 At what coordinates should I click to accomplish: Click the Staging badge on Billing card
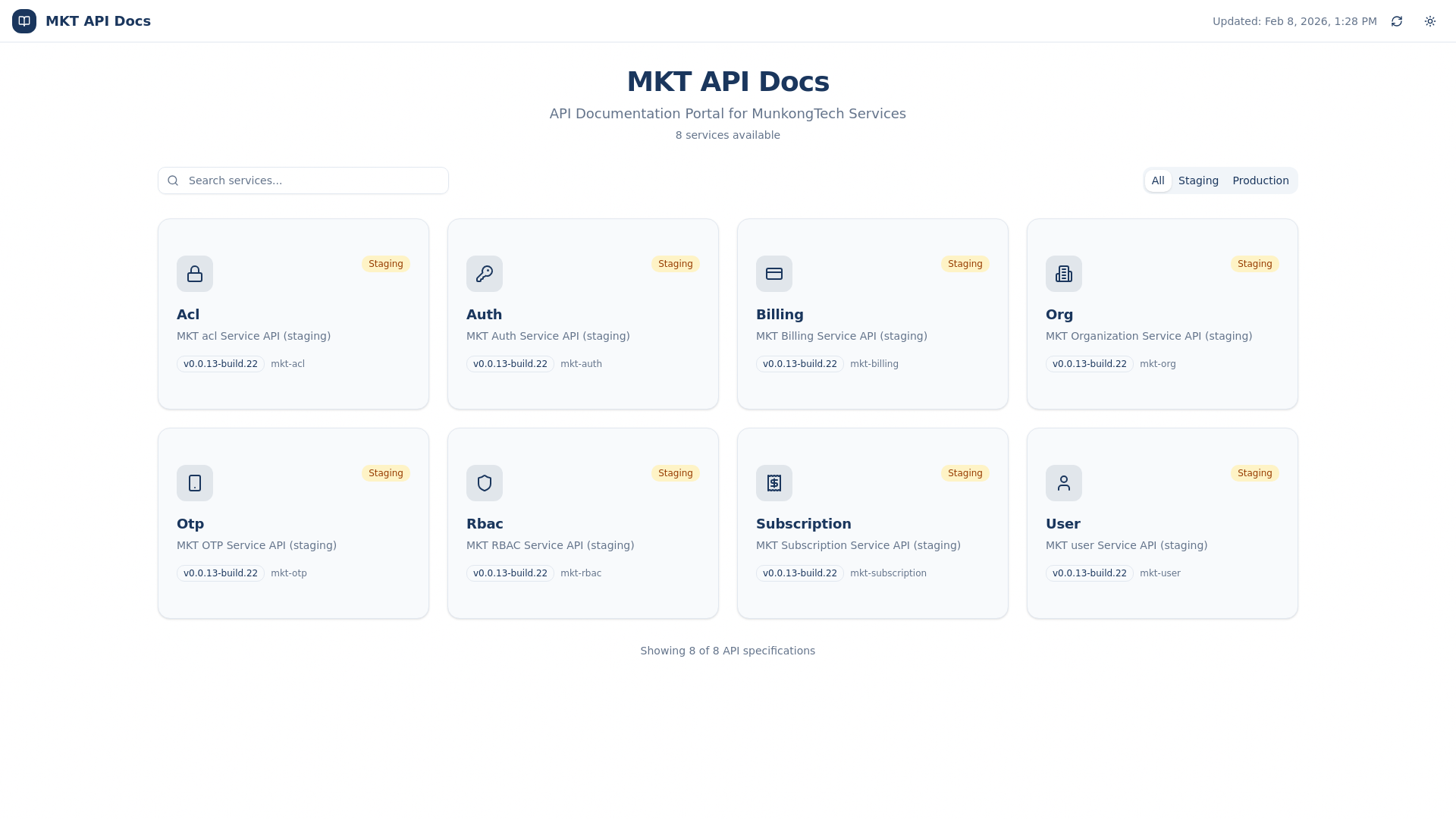click(965, 264)
